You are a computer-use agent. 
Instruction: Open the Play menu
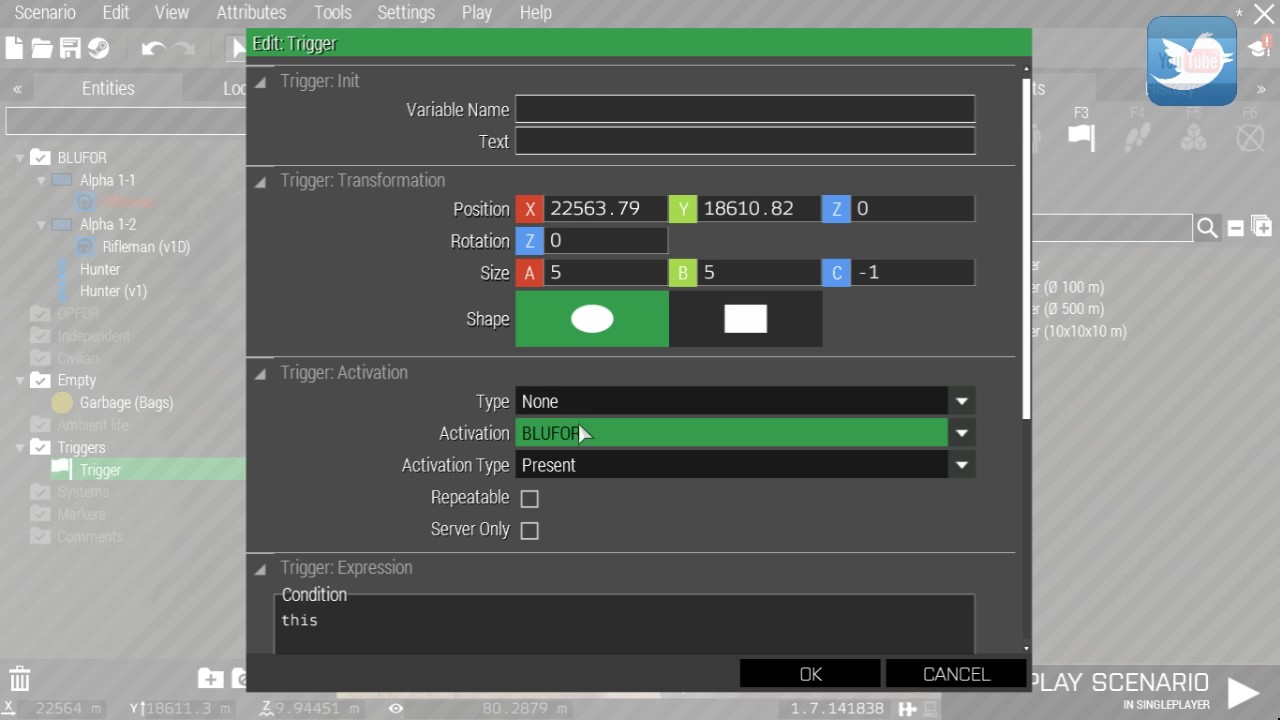coord(477,13)
